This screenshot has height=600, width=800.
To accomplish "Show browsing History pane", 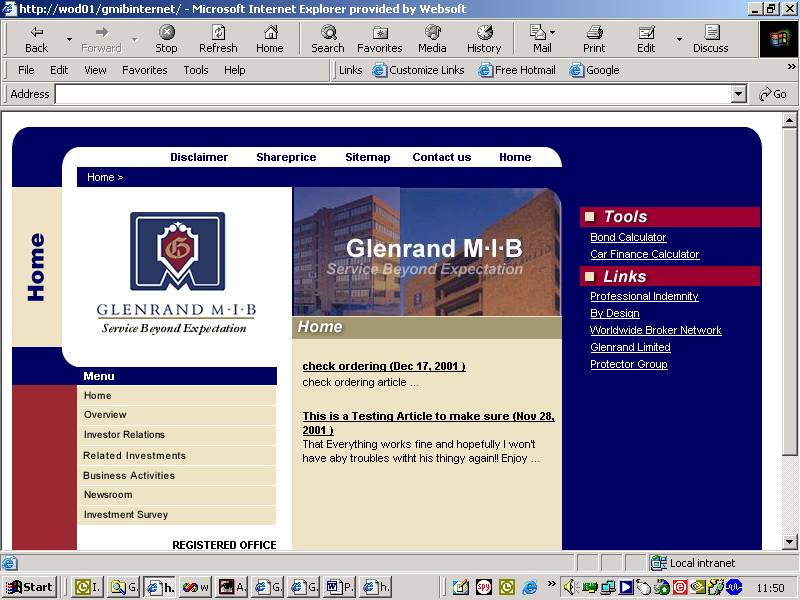I will (484, 39).
